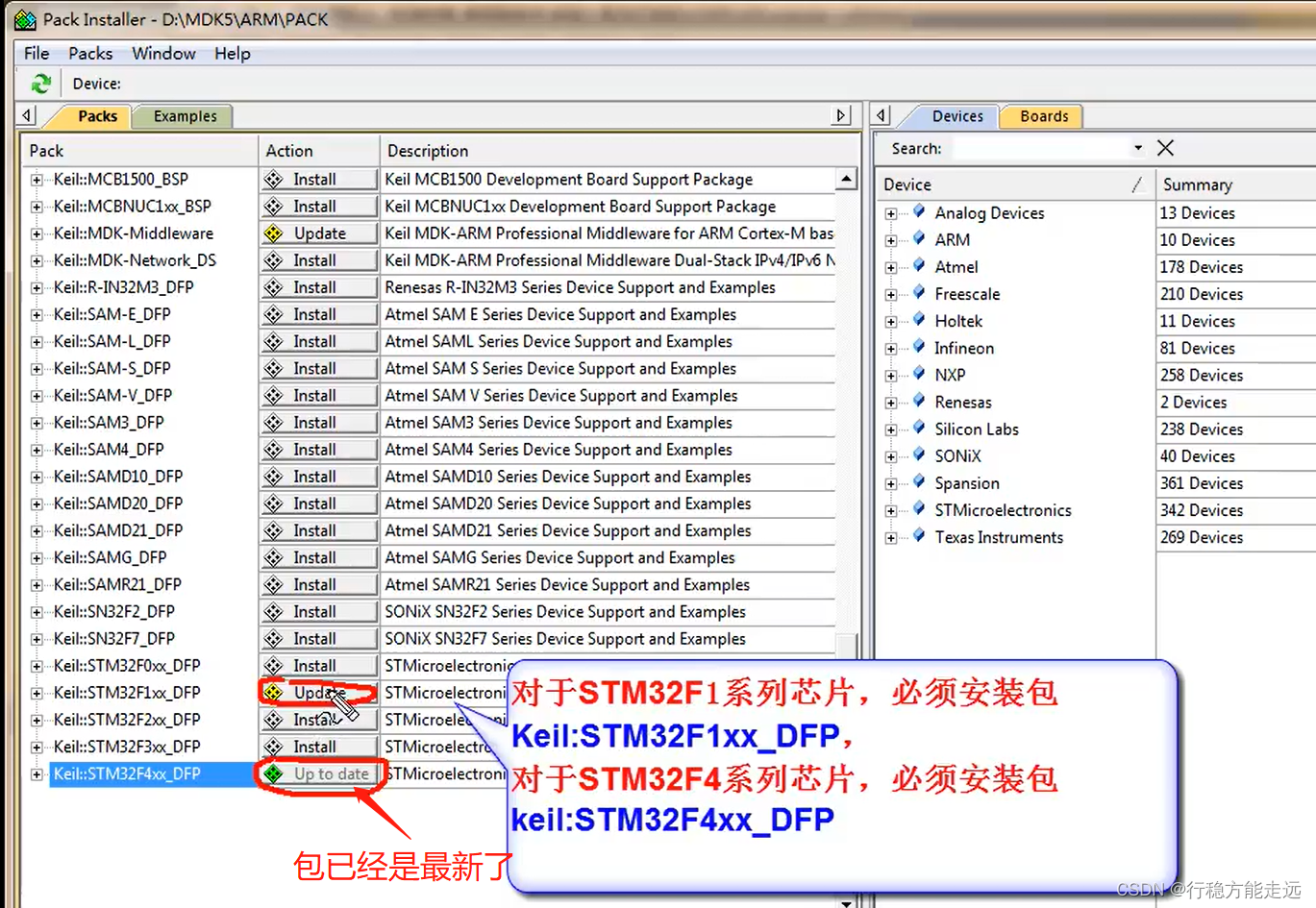Viewport: 1316px width, 908px height.
Task: Open the File menu
Action: point(37,53)
